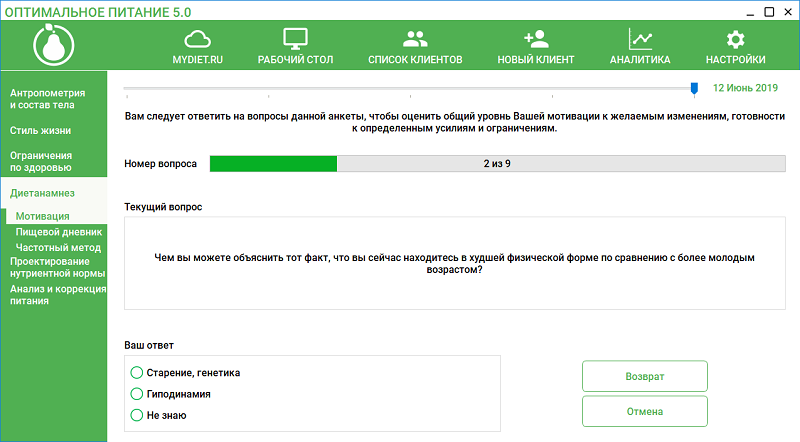Screen dimensions: 800x442
Task: Open 'Ограничения по здоровью' section
Action: tap(41, 161)
